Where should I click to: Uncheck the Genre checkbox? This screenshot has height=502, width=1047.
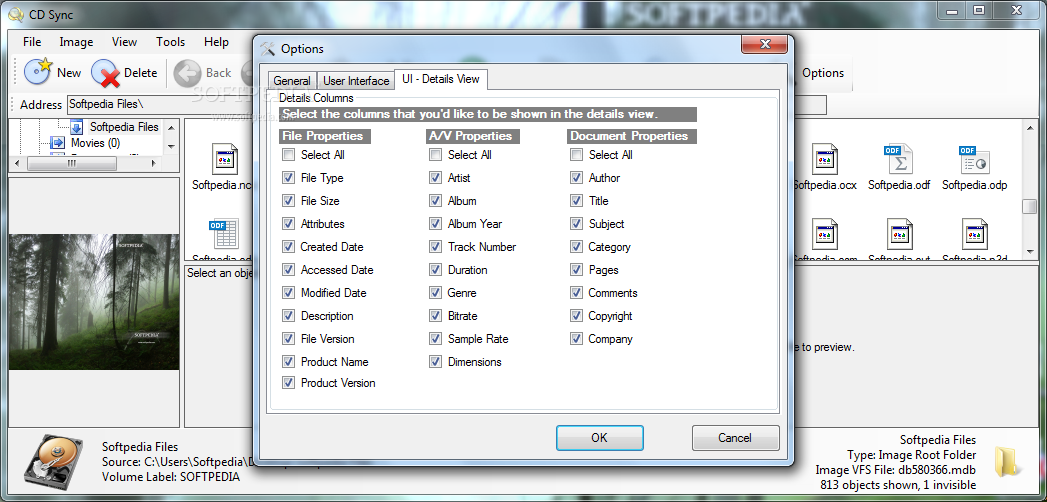click(435, 293)
